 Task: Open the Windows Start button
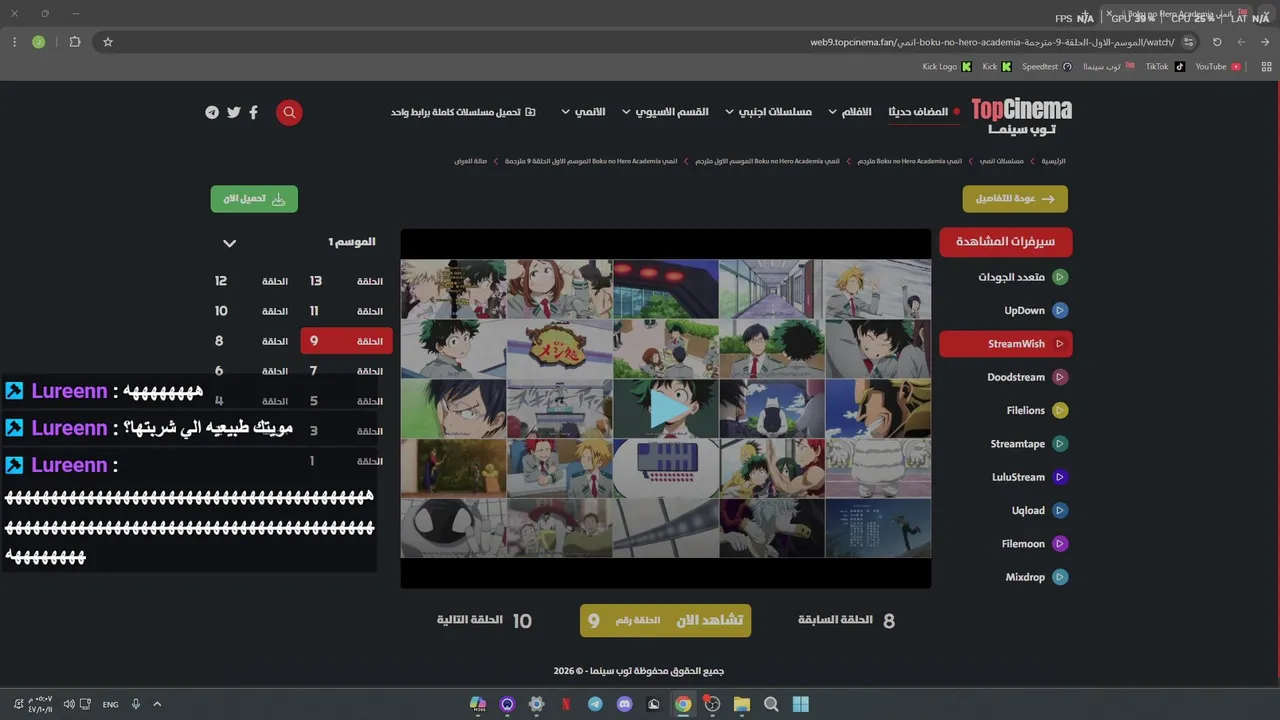click(x=800, y=704)
